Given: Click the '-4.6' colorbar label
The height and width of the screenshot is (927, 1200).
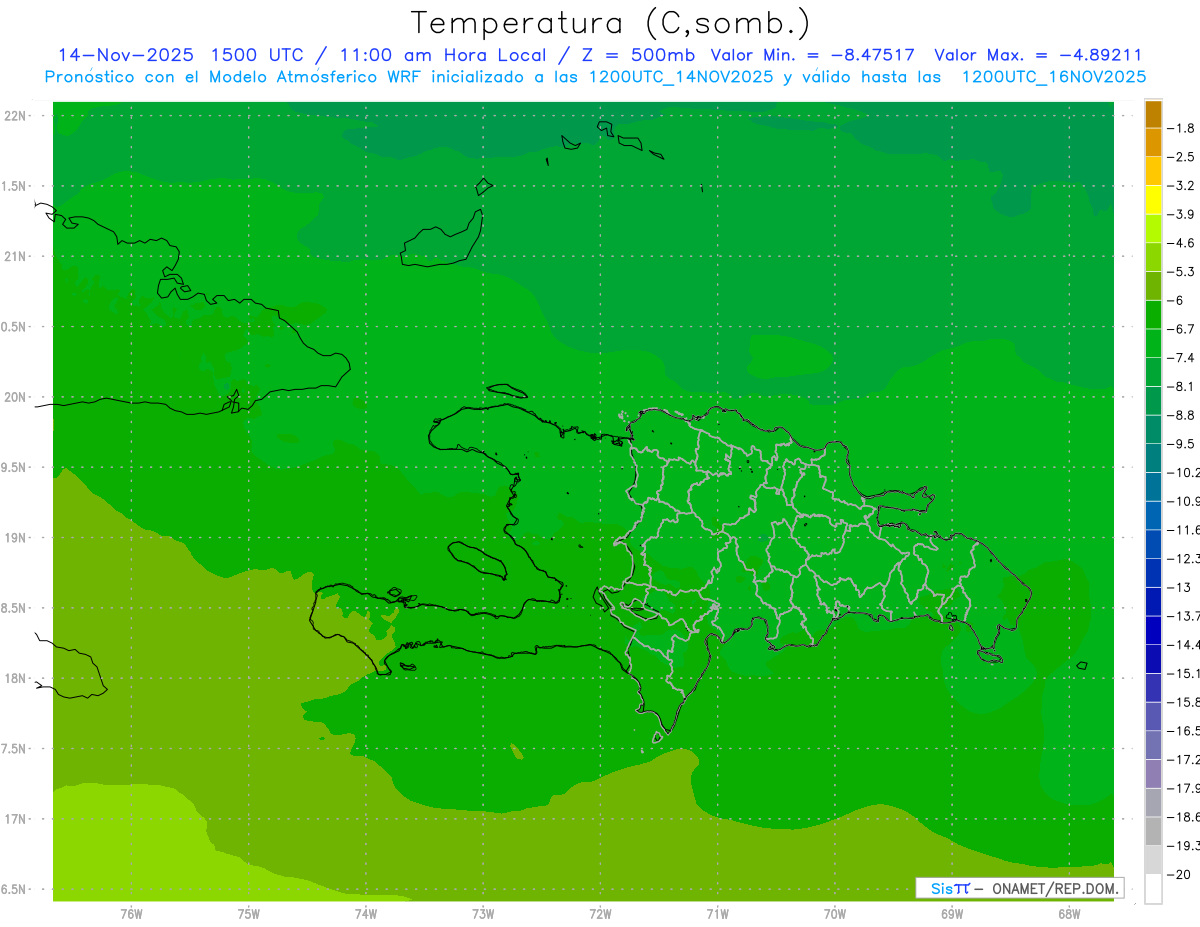Looking at the screenshot, I should (x=1182, y=243).
